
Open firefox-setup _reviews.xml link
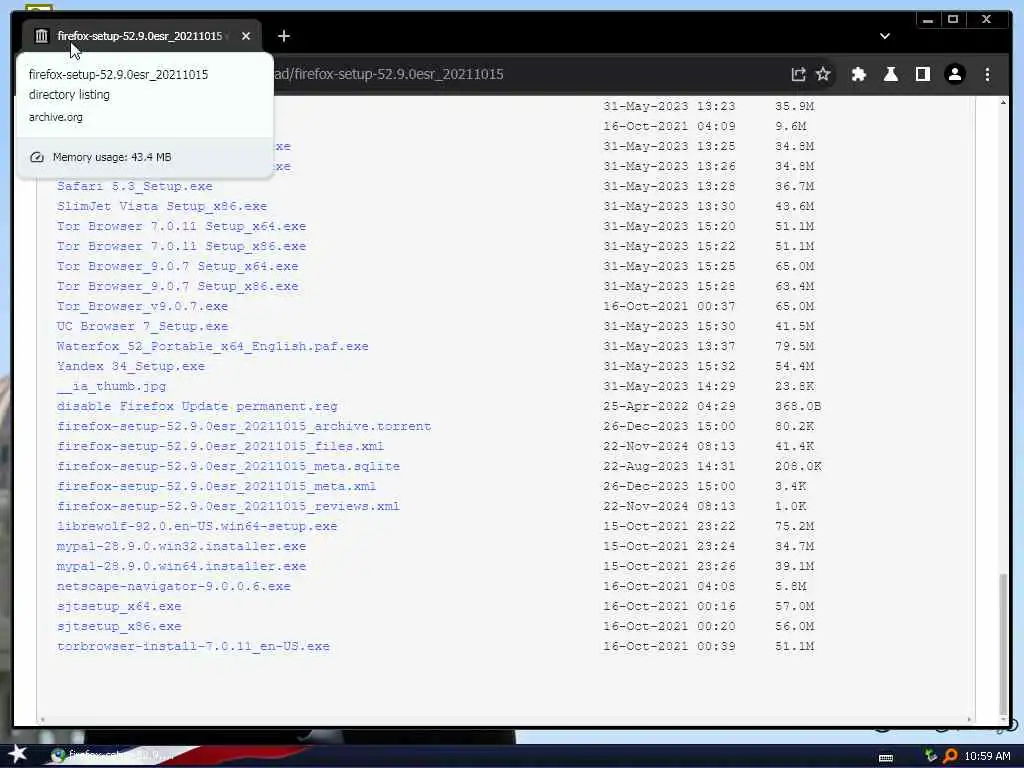229,506
